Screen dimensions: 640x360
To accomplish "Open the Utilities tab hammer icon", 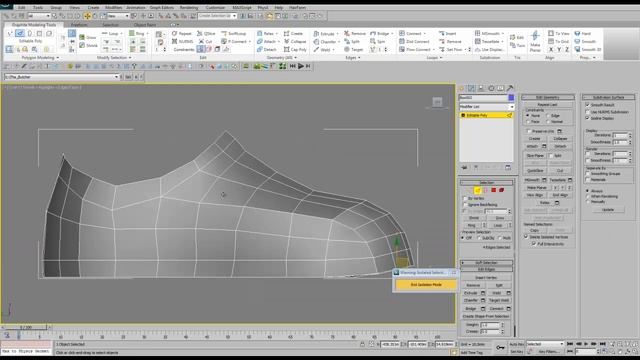I will click(x=510, y=88).
